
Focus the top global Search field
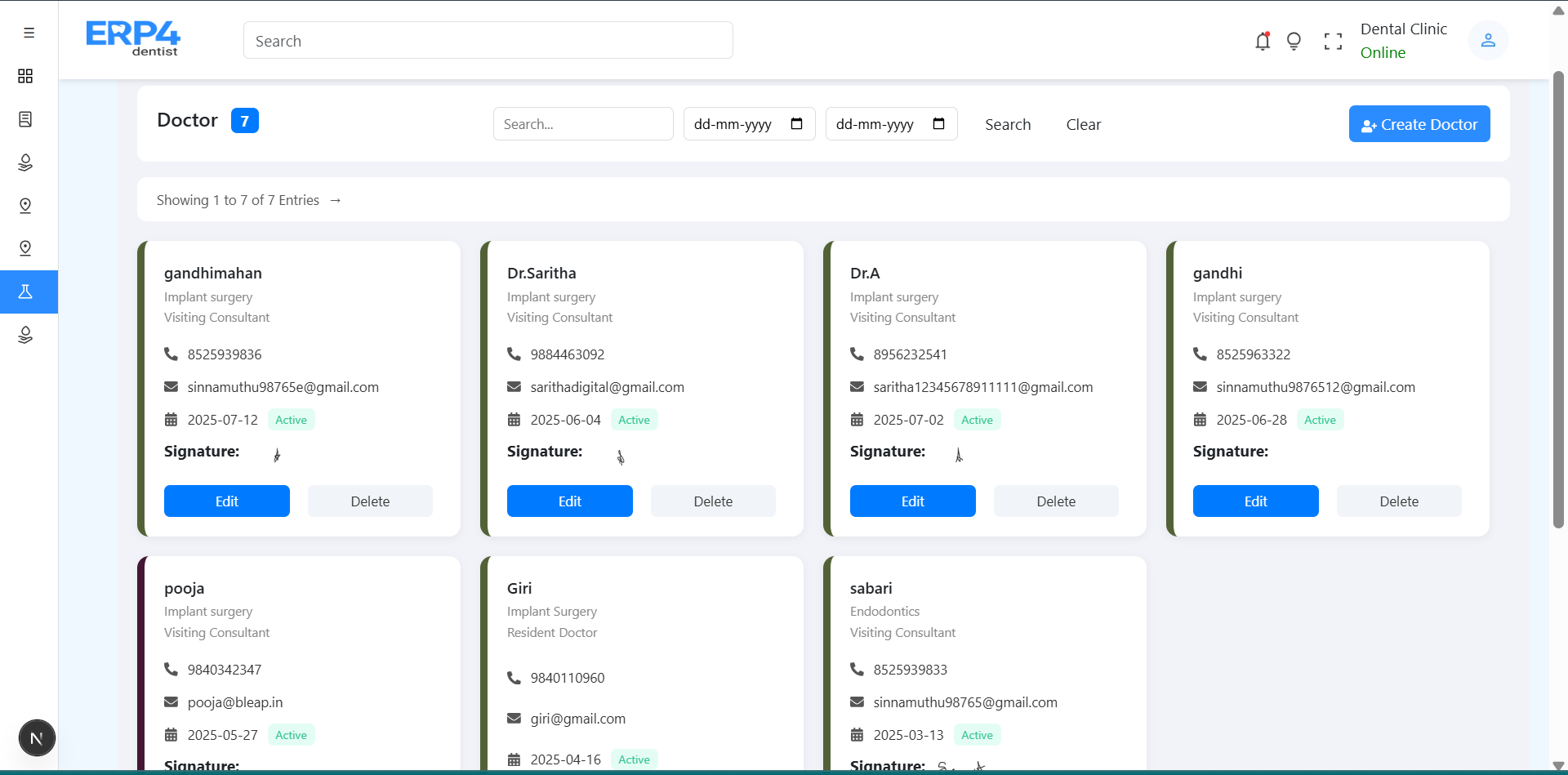[488, 40]
